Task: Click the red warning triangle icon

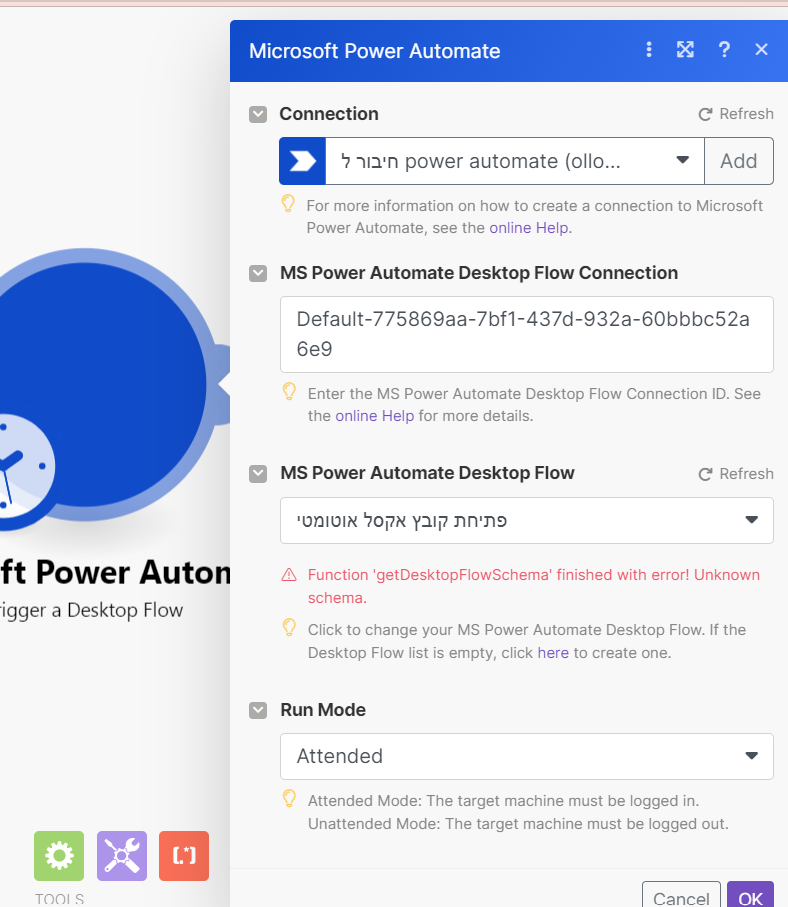Action: pyautogui.click(x=289, y=575)
